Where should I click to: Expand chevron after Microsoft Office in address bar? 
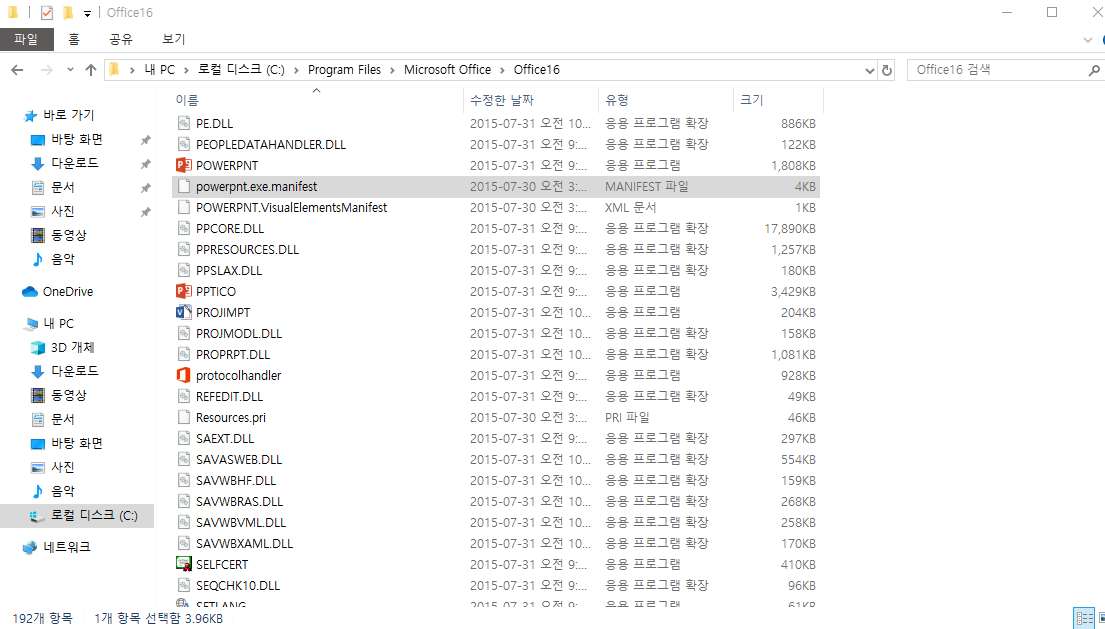(x=502, y=70)
